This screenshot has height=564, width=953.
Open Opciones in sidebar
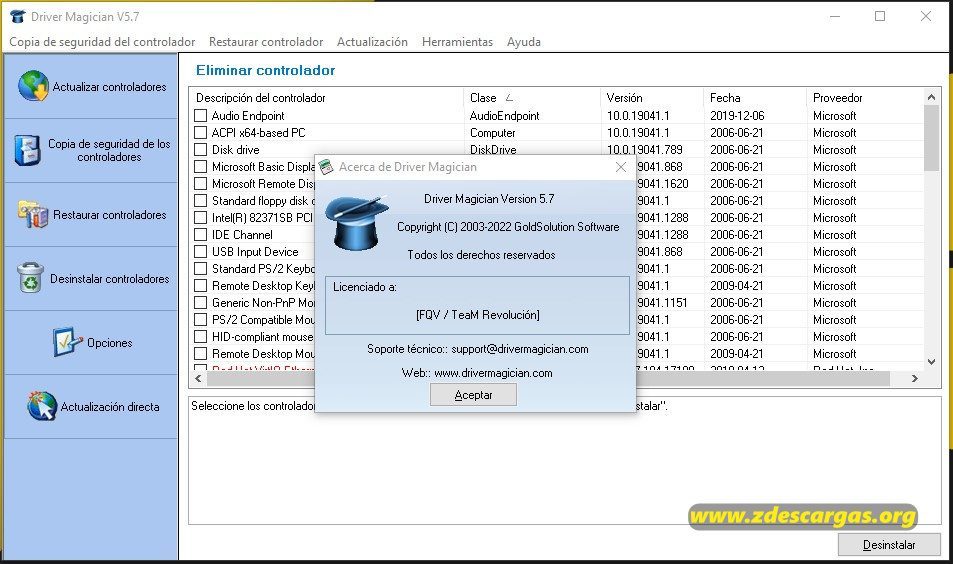(91, 342)
